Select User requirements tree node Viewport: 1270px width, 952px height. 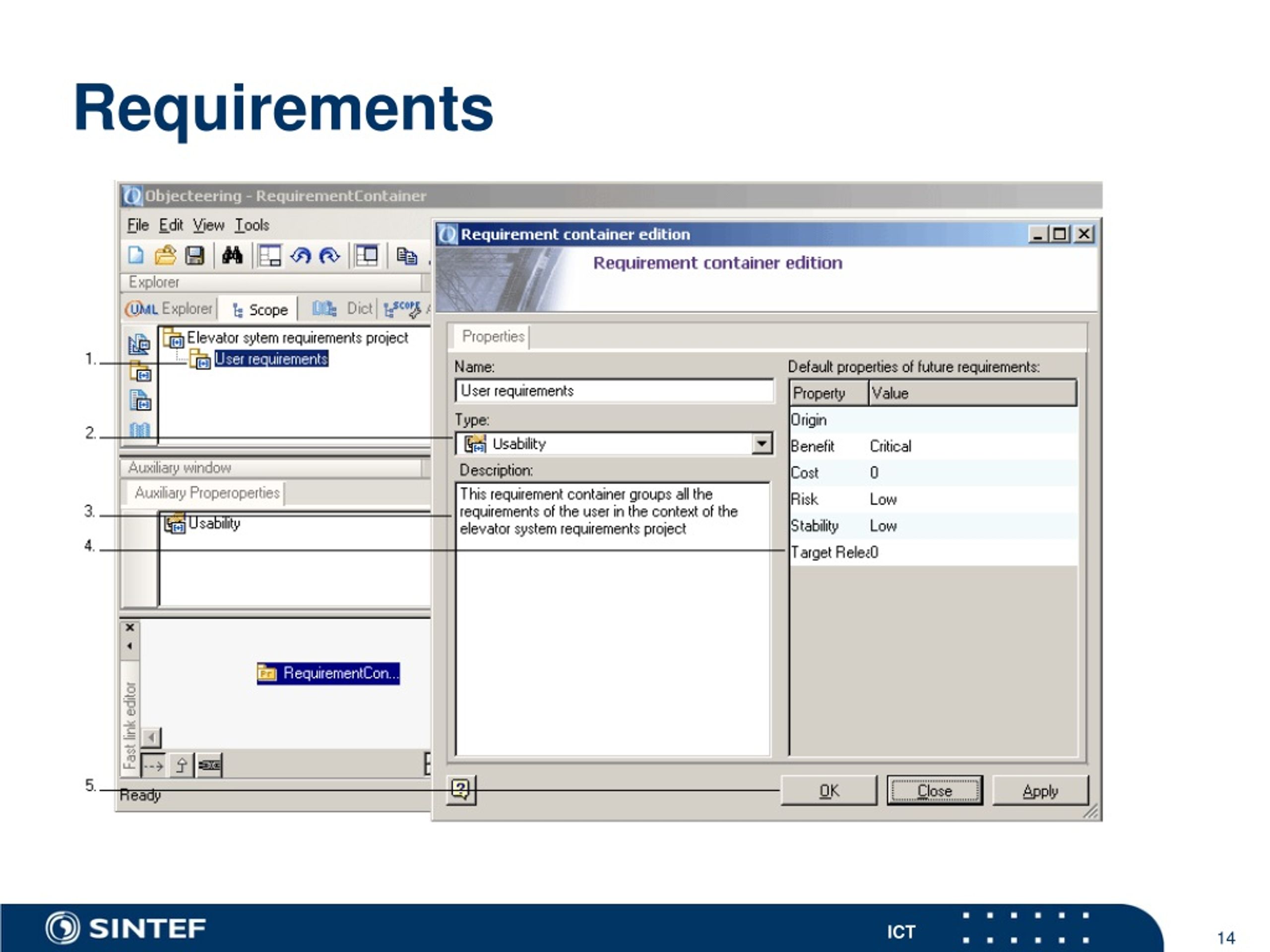point(271,359)
